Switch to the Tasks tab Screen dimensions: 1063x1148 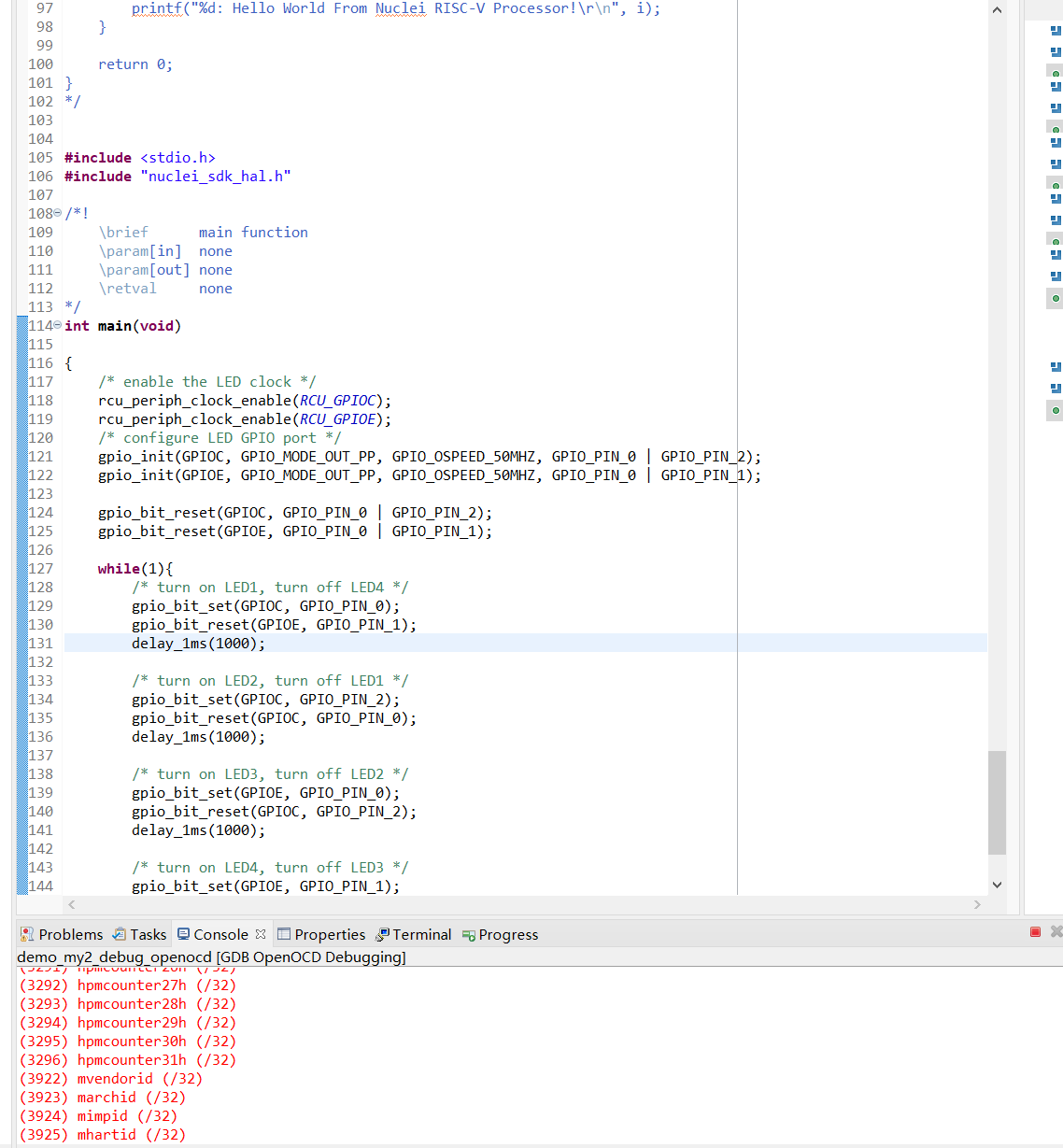tap(139, 934)
